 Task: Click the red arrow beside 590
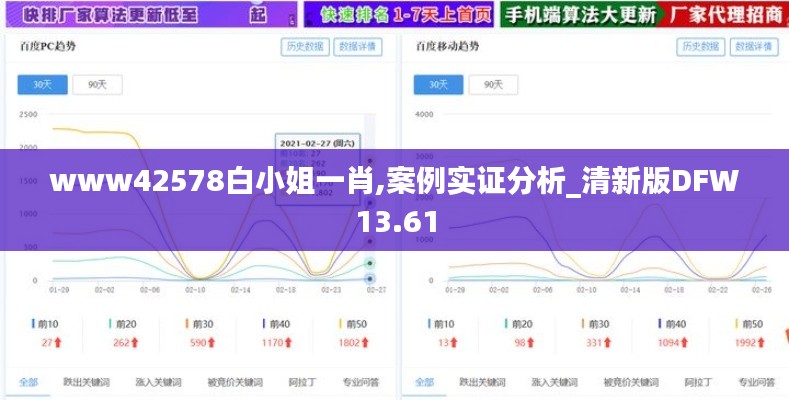click(x=211, y=343)
